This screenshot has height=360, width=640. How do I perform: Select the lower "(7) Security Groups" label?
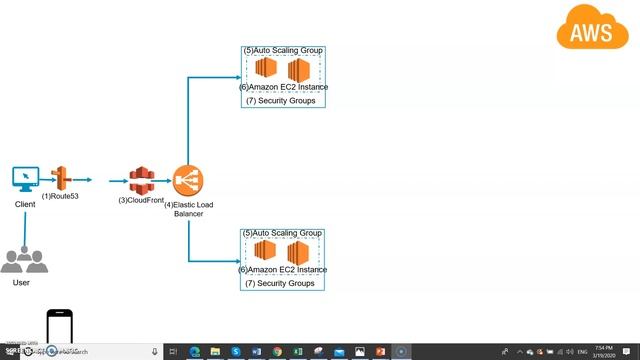[280, 283]
